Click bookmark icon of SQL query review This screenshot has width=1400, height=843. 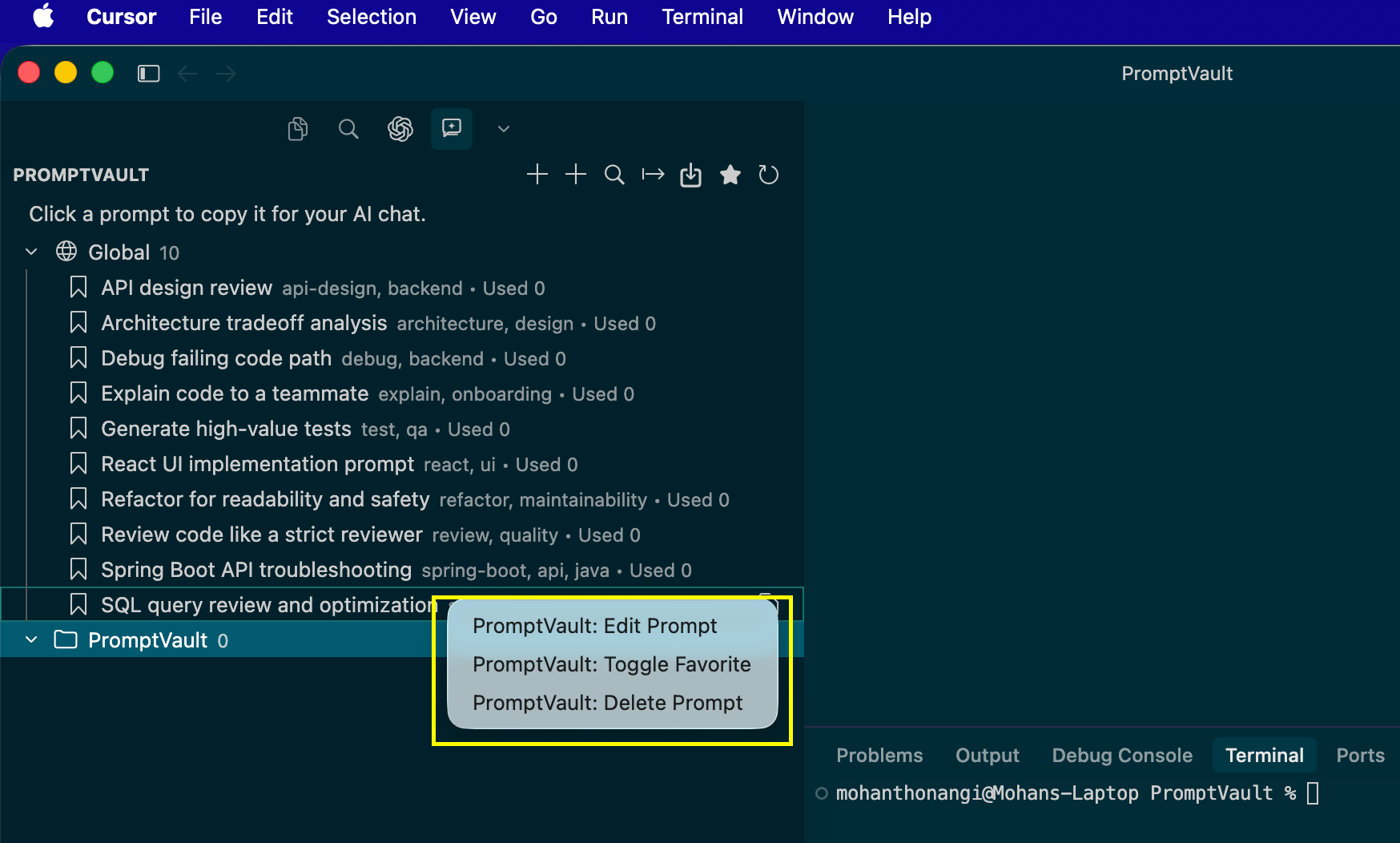pyautogui.click(x=78, y=605)
